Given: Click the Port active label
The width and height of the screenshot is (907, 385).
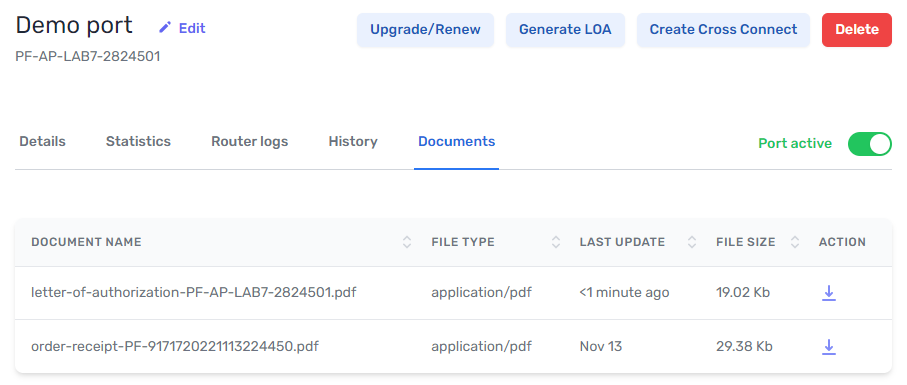Looking at the screenshot, I should click(x=795, y=143).
